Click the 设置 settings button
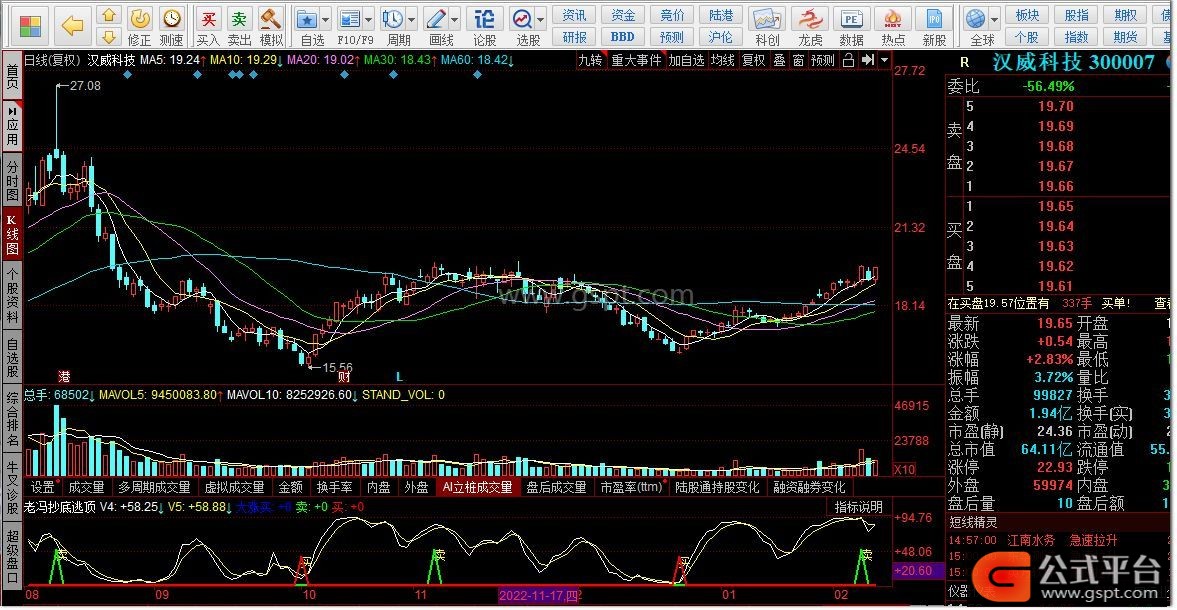The height and width of the screenshot is (610, 1177). [42, 488]
